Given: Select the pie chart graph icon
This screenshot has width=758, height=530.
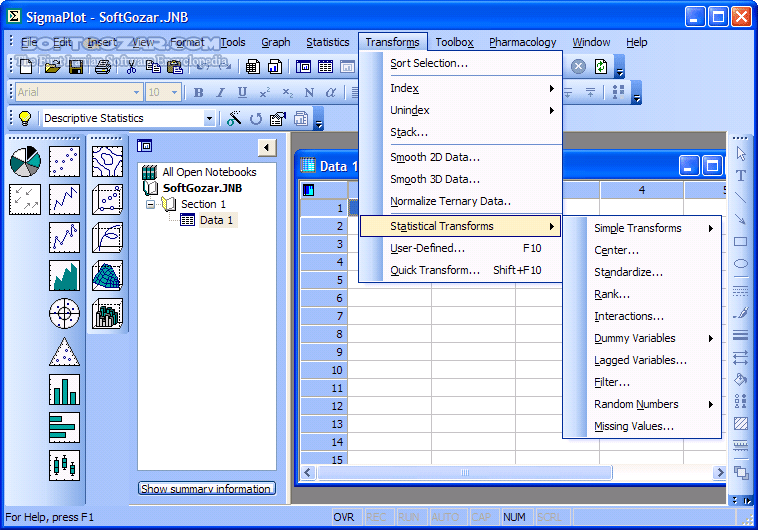Looking at the screenshot, I should point(25,162).
